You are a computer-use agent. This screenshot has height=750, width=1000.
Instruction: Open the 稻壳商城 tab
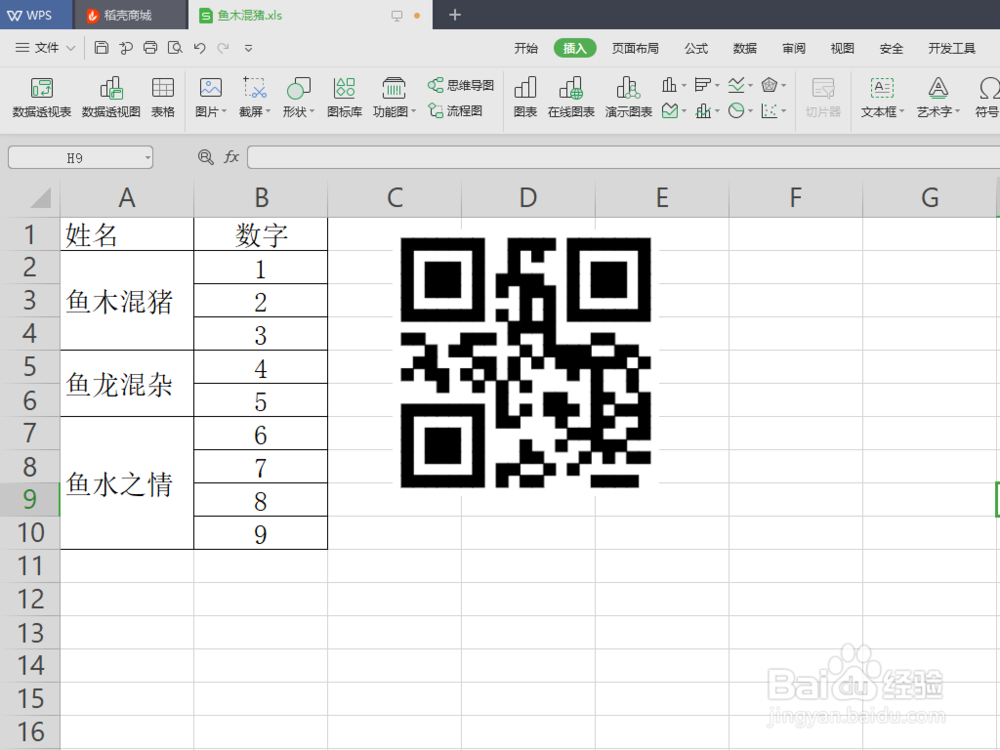[x=129, y=15]
